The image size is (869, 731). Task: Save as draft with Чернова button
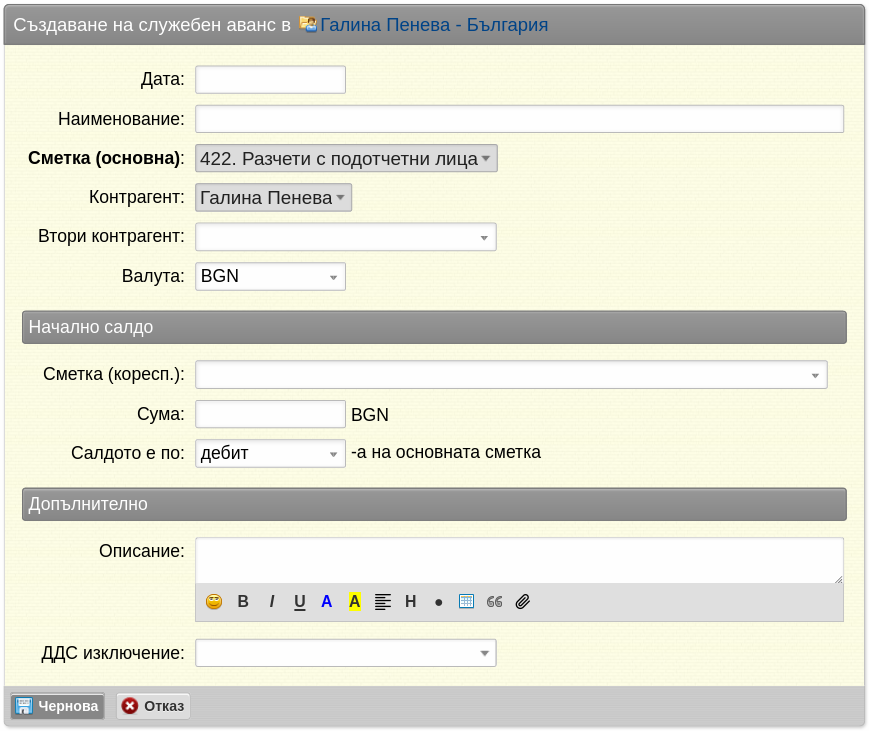[58, 706]
